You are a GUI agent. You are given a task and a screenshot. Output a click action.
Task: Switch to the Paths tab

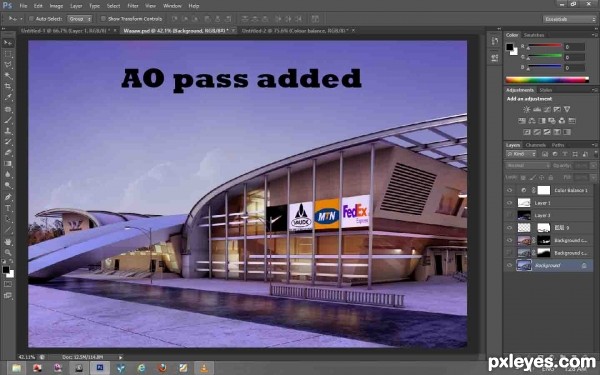coord(558,145)
